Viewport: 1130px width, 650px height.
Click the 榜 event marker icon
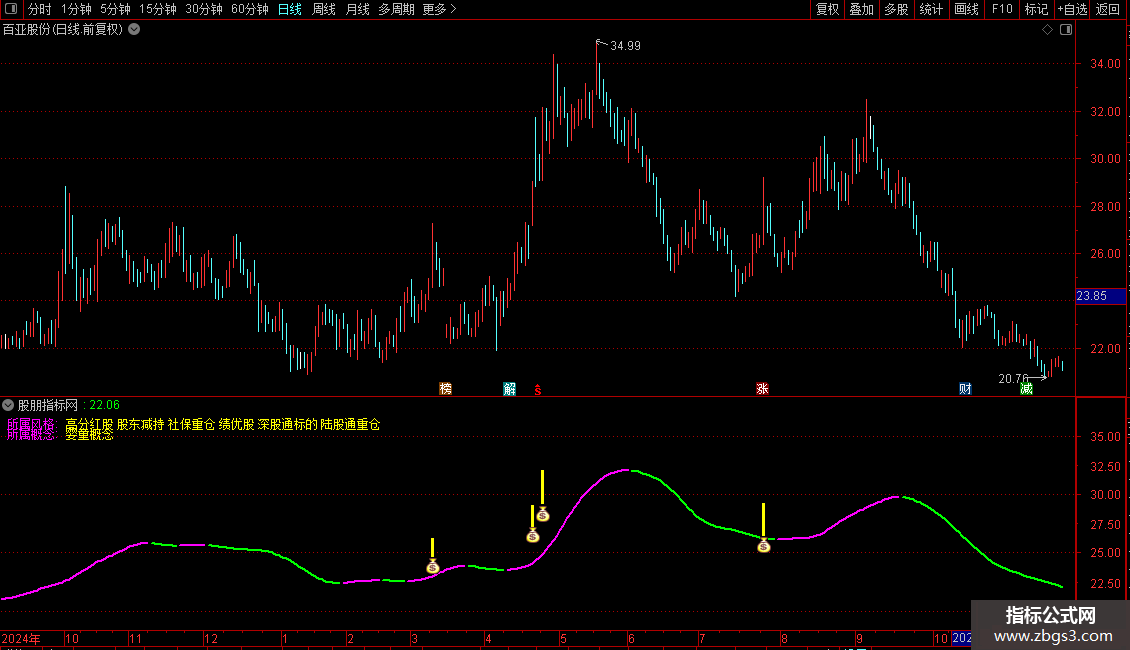(446, 389)
